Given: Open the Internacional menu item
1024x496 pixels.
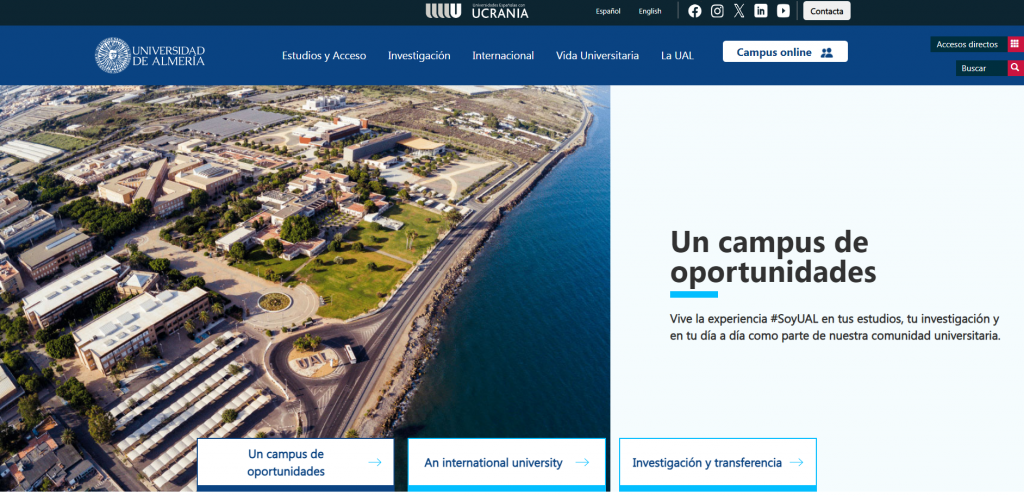Looking at the screenshot, I should coord(503,55).
